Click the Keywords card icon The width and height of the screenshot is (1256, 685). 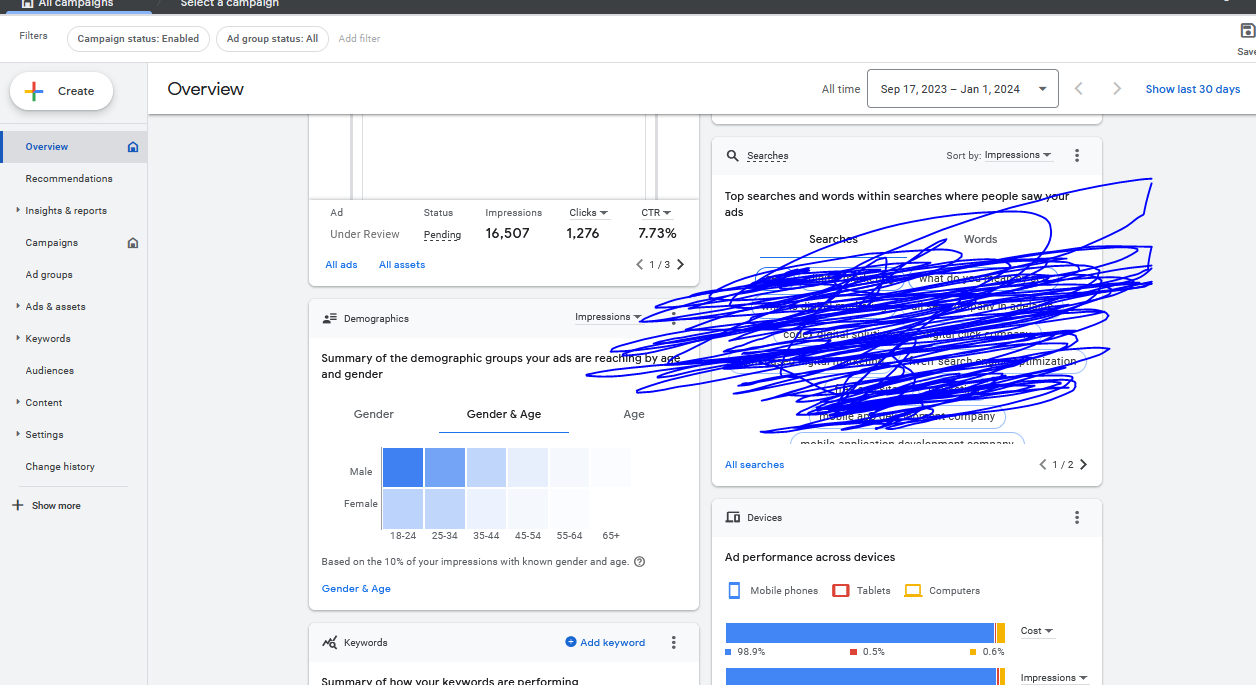click(330, 643)
